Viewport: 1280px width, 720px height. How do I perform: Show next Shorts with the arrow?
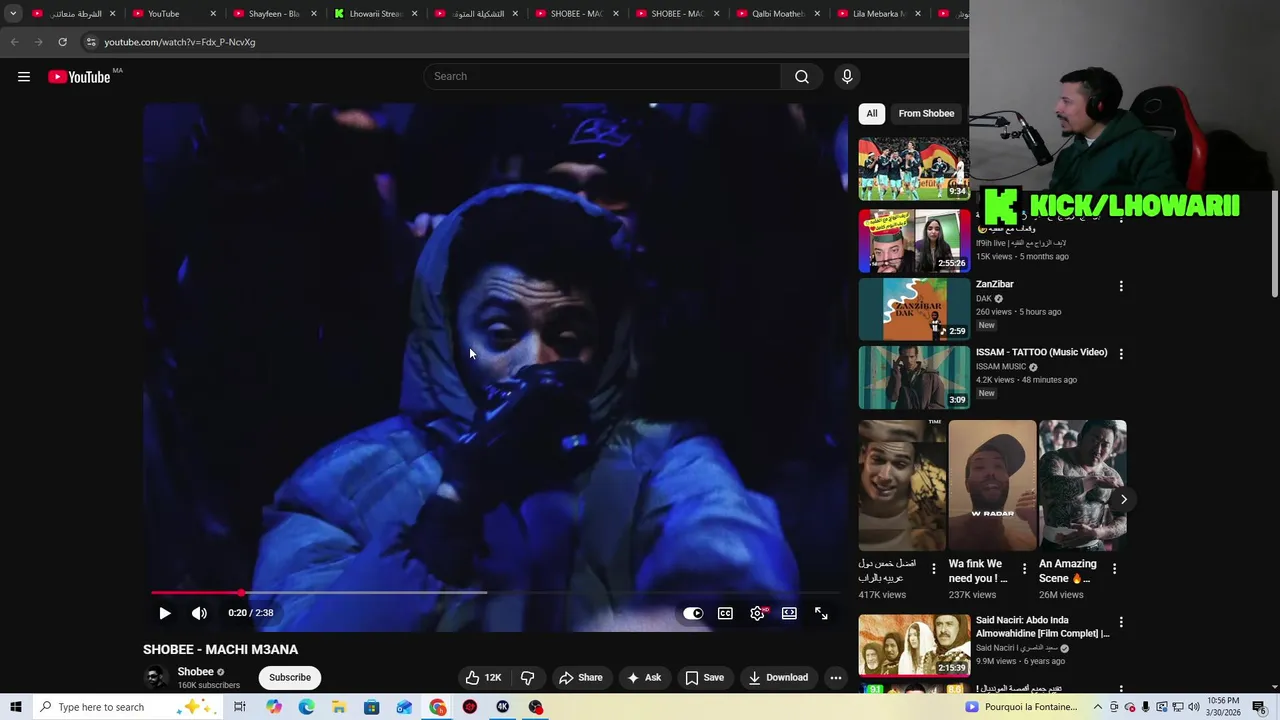[1123, 499]
